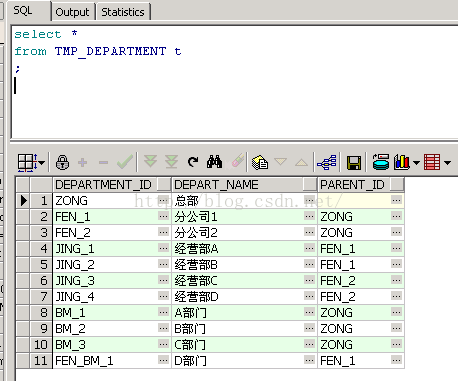Expand the red table report dropdown arrow
The image size is (458, 381).
(447, 163)
